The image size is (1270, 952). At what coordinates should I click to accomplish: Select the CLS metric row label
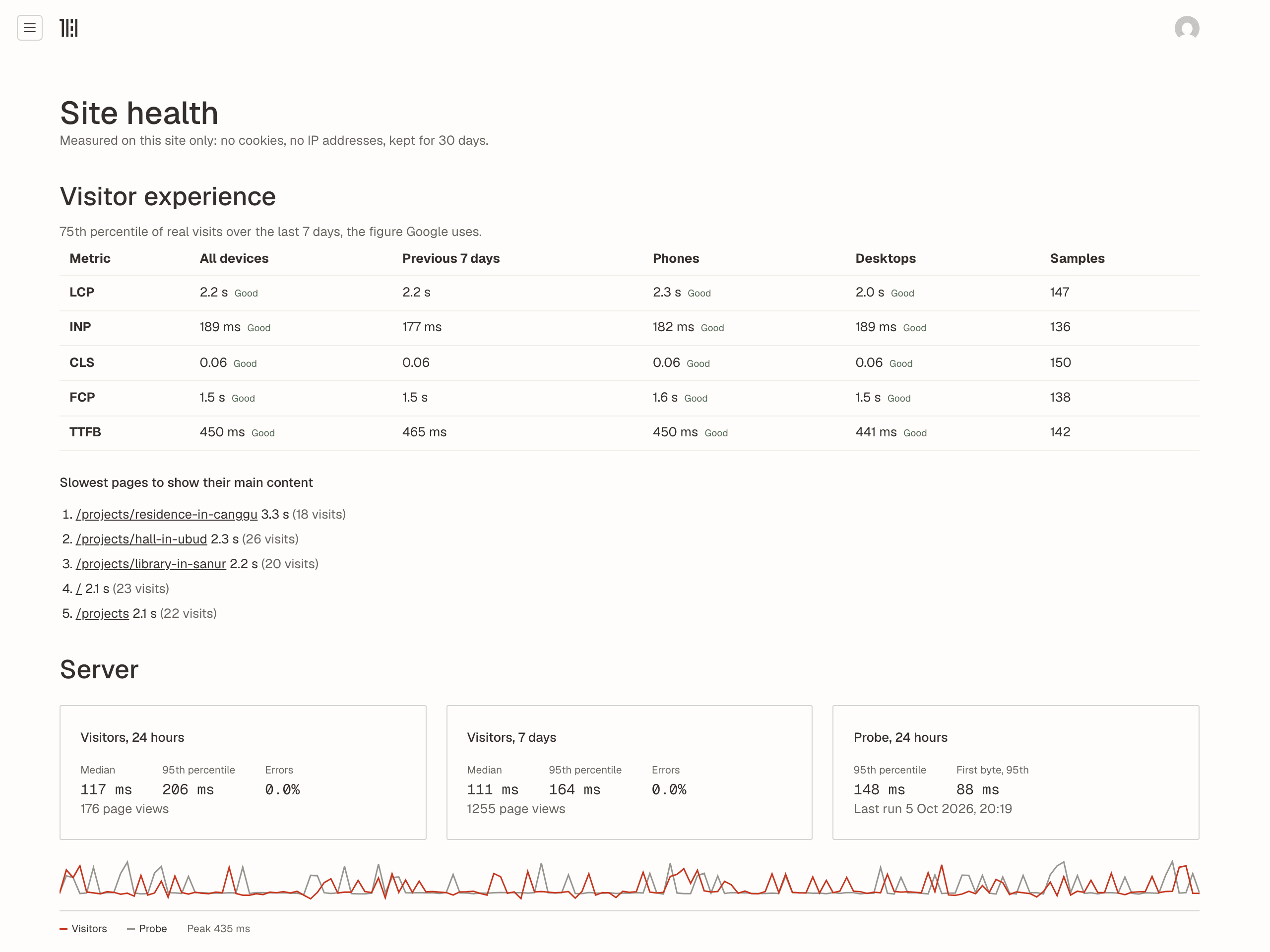[81, 362]
